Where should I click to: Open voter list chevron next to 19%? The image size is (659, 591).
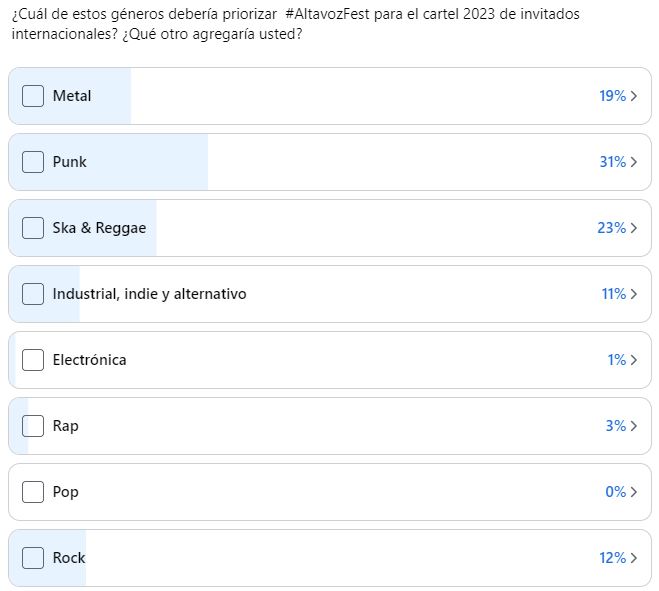[634, 96]
